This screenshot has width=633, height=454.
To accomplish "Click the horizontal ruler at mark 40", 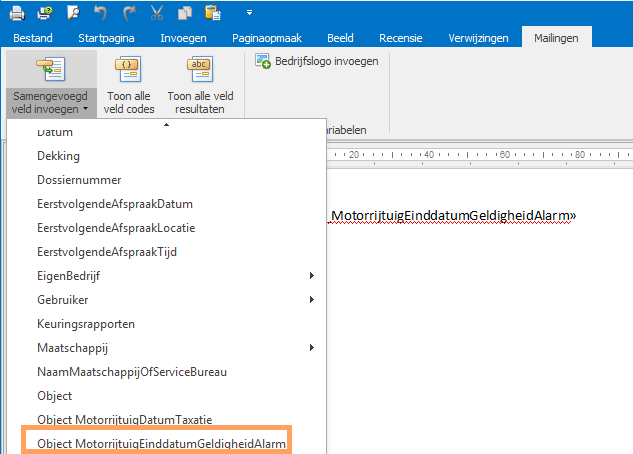I will pos(429,155).
